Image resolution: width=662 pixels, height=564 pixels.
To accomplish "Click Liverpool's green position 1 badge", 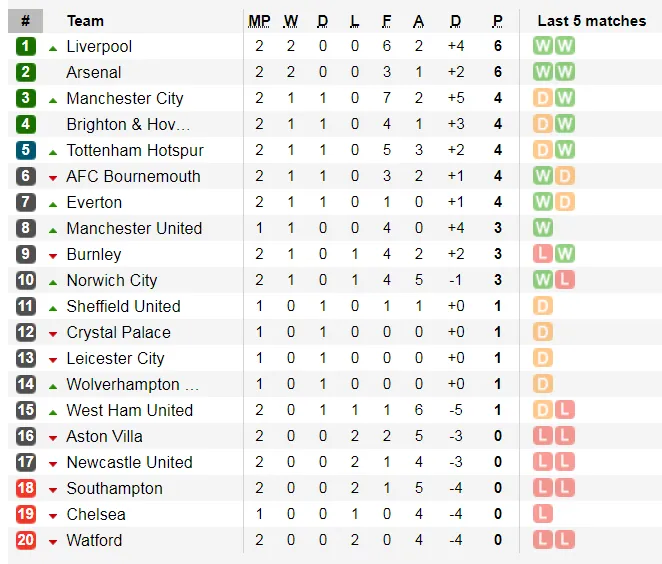I will coord(26,46).
